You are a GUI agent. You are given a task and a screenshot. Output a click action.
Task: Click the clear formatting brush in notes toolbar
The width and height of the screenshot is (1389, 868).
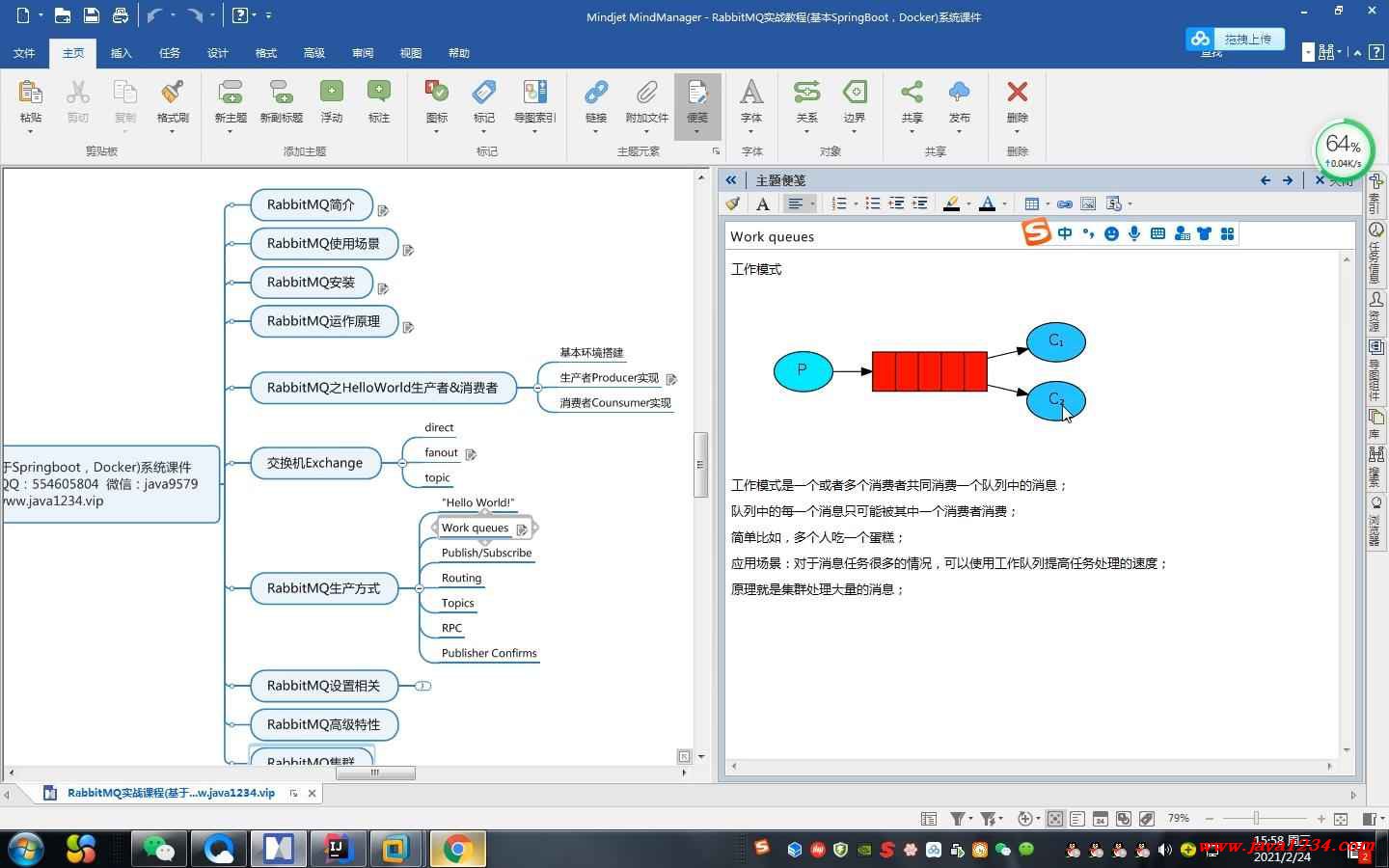(733, 203)
